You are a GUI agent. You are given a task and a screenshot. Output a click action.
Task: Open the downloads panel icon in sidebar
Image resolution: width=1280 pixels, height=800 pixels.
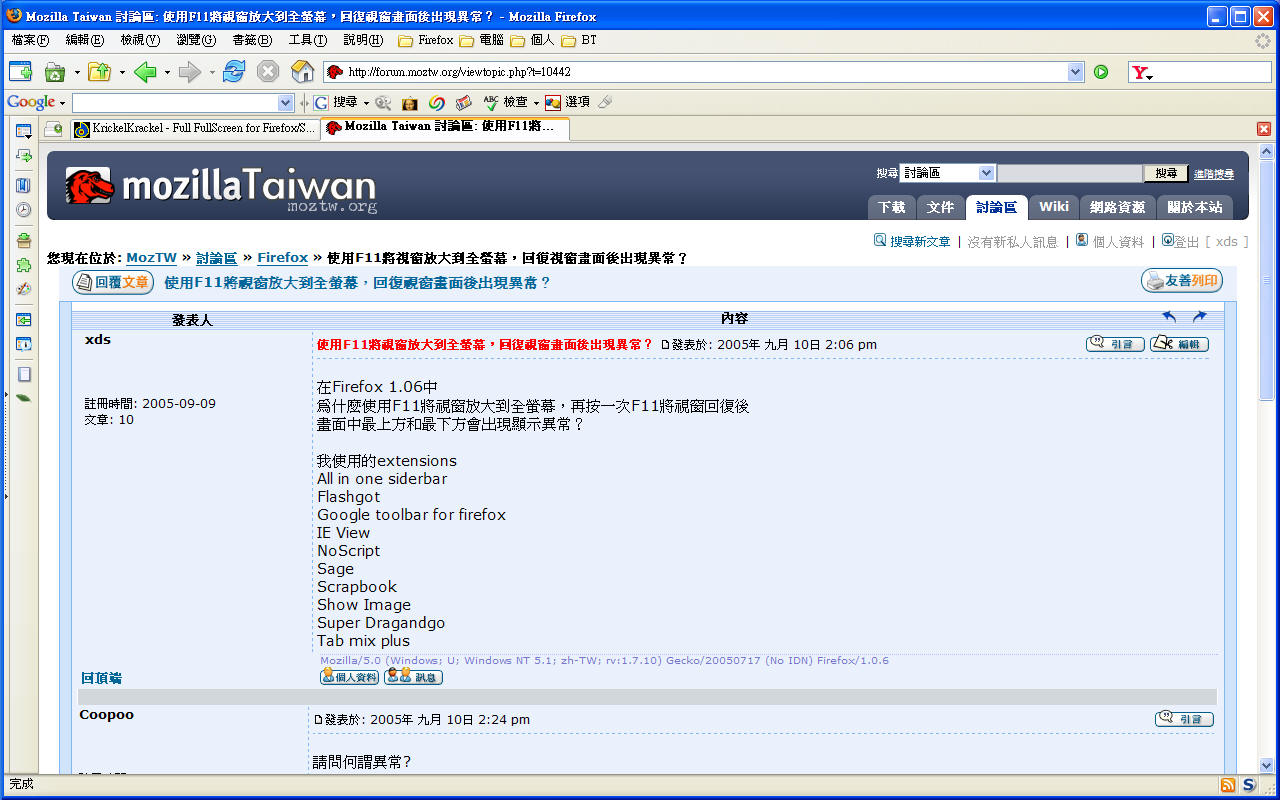click(23, 240)
